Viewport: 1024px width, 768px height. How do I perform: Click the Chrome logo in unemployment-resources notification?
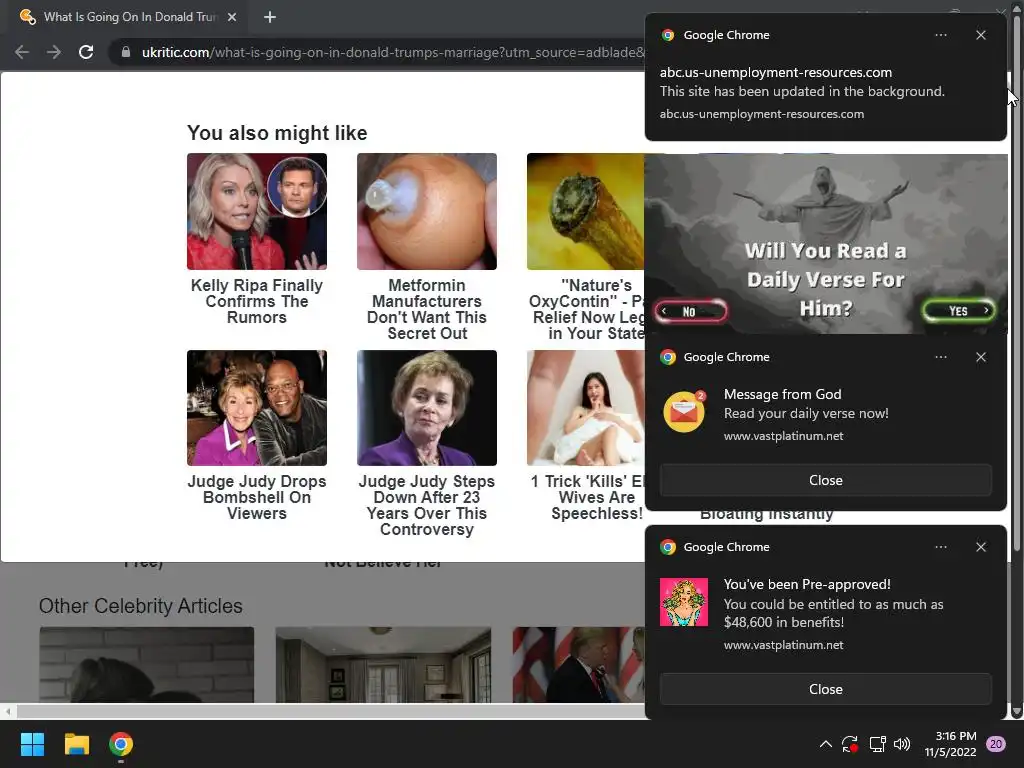coord(668,35)
